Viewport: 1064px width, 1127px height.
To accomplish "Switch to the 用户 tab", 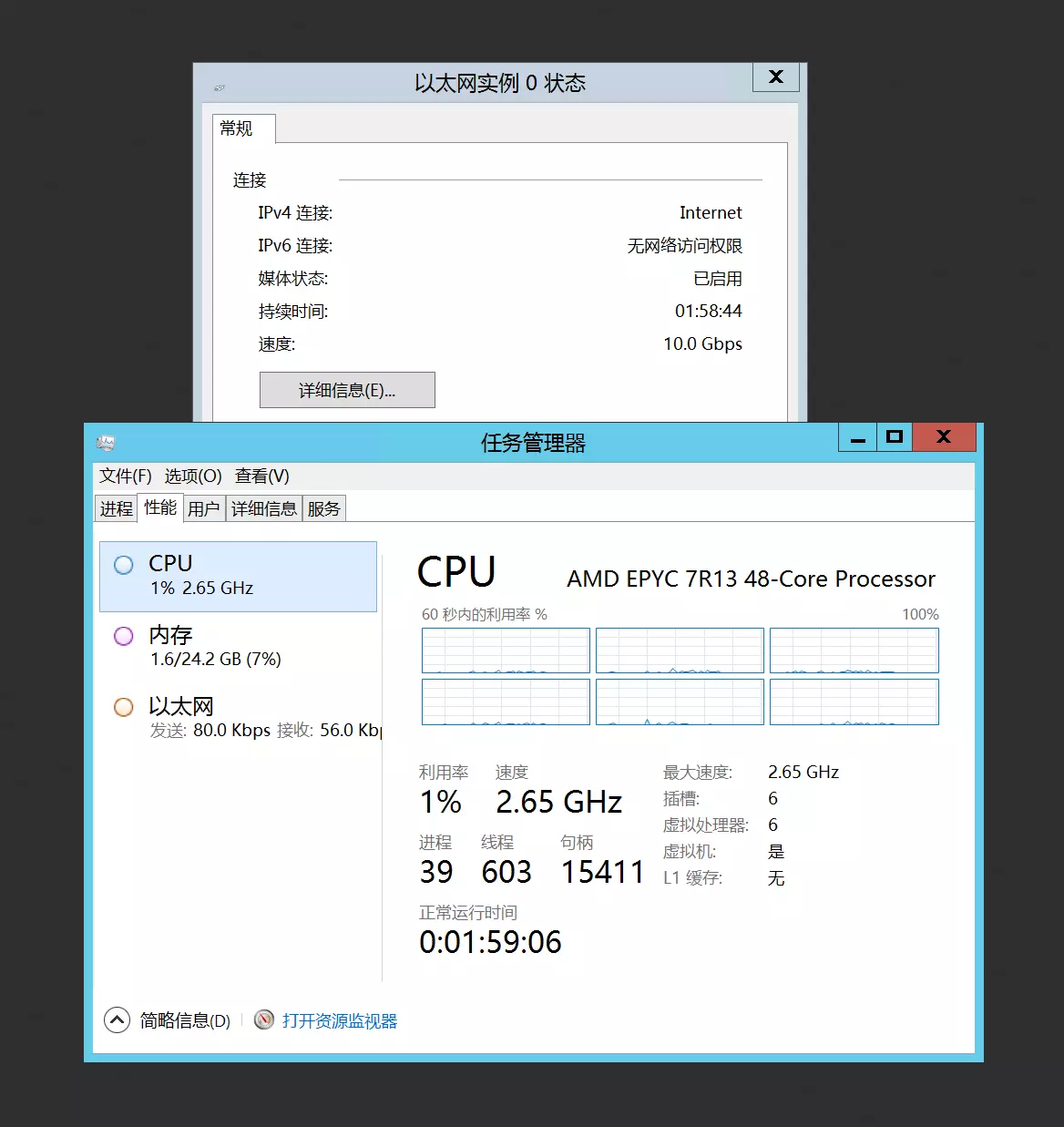I will 204,508.
